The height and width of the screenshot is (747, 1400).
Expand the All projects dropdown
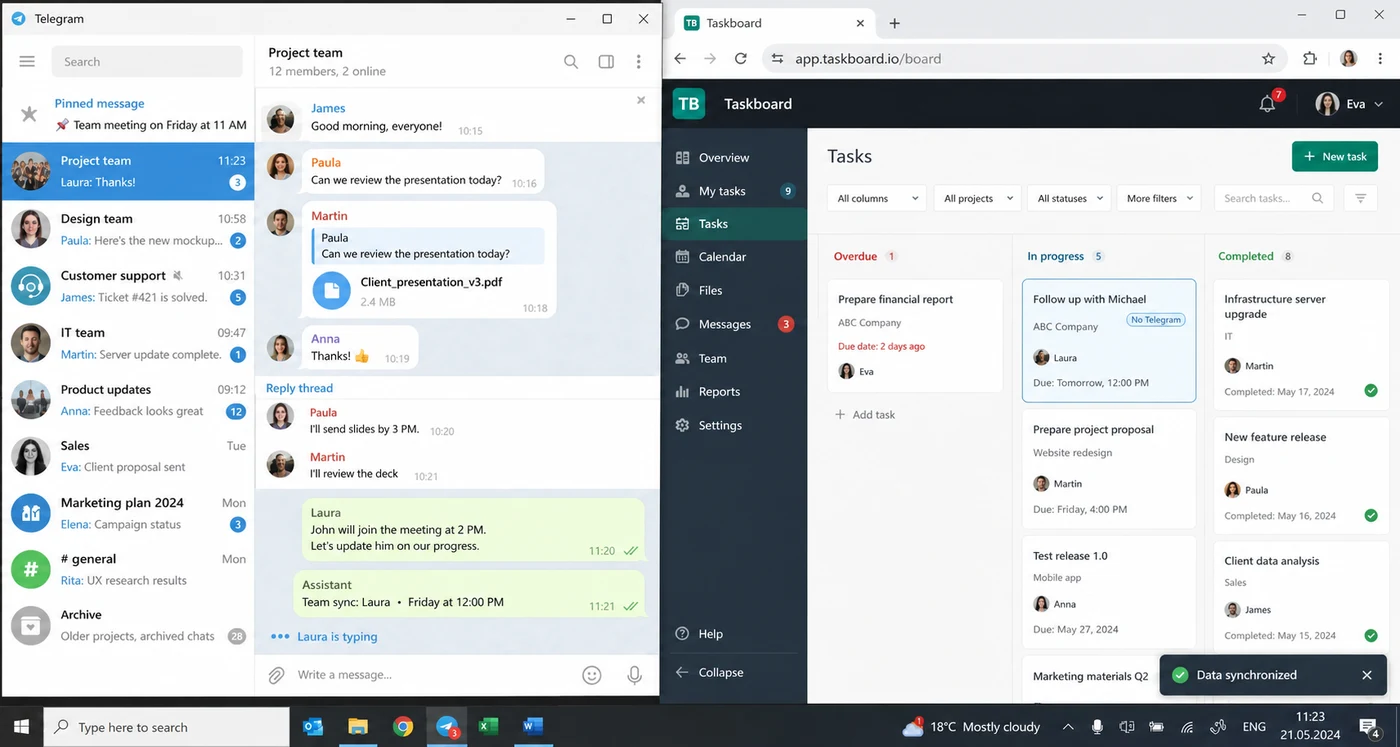coord(978,198)
